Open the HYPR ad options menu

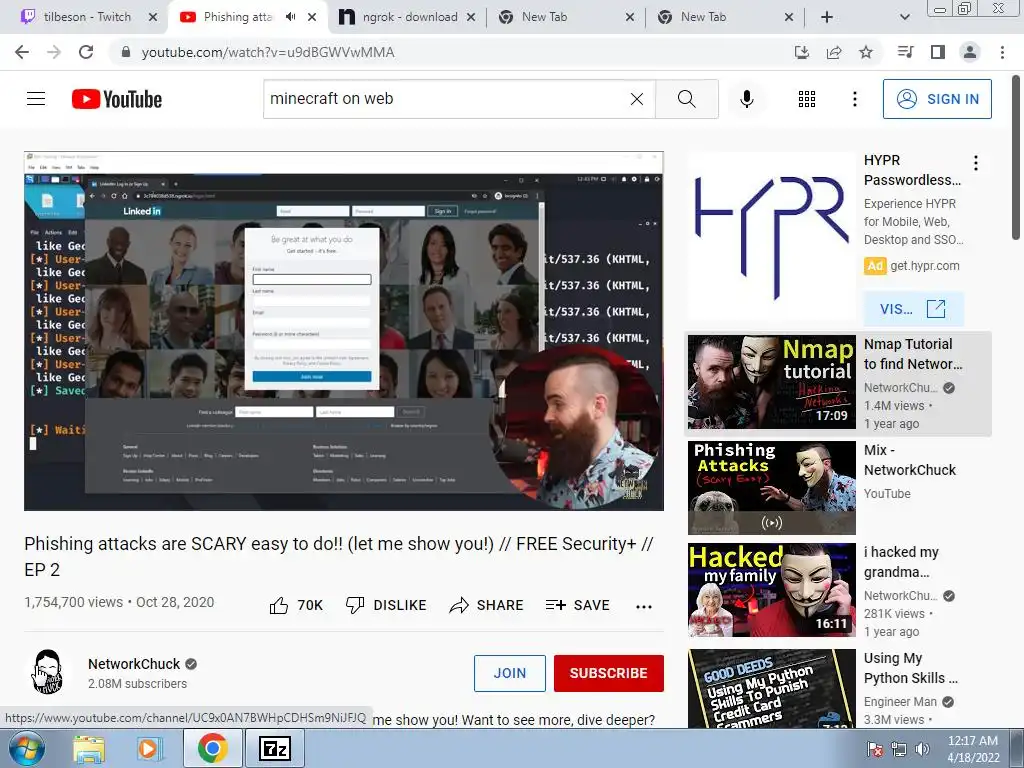976,163
